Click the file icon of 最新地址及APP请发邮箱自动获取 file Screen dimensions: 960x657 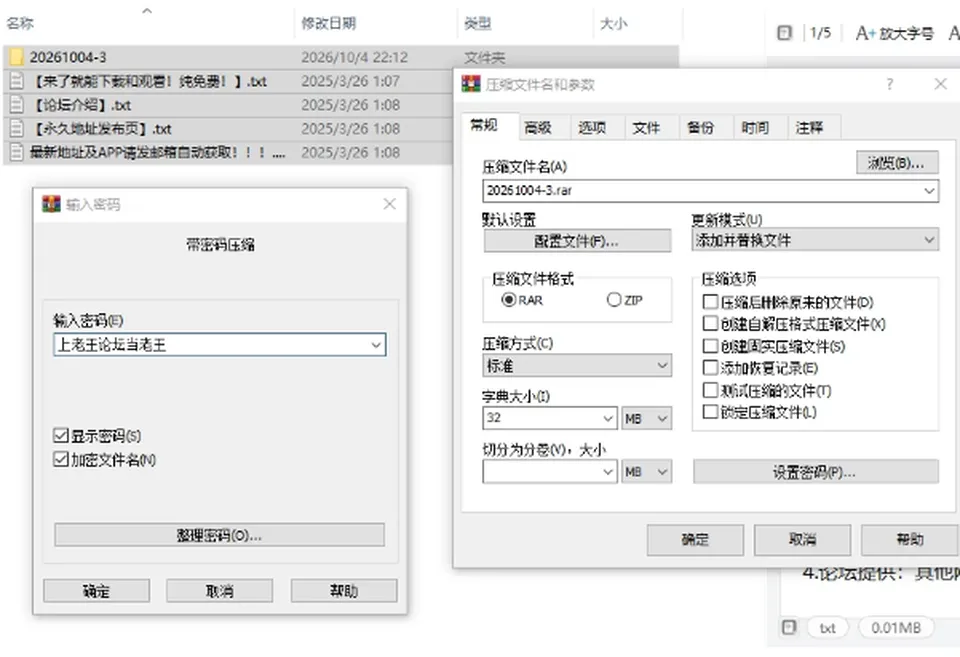tap(17, 152)
